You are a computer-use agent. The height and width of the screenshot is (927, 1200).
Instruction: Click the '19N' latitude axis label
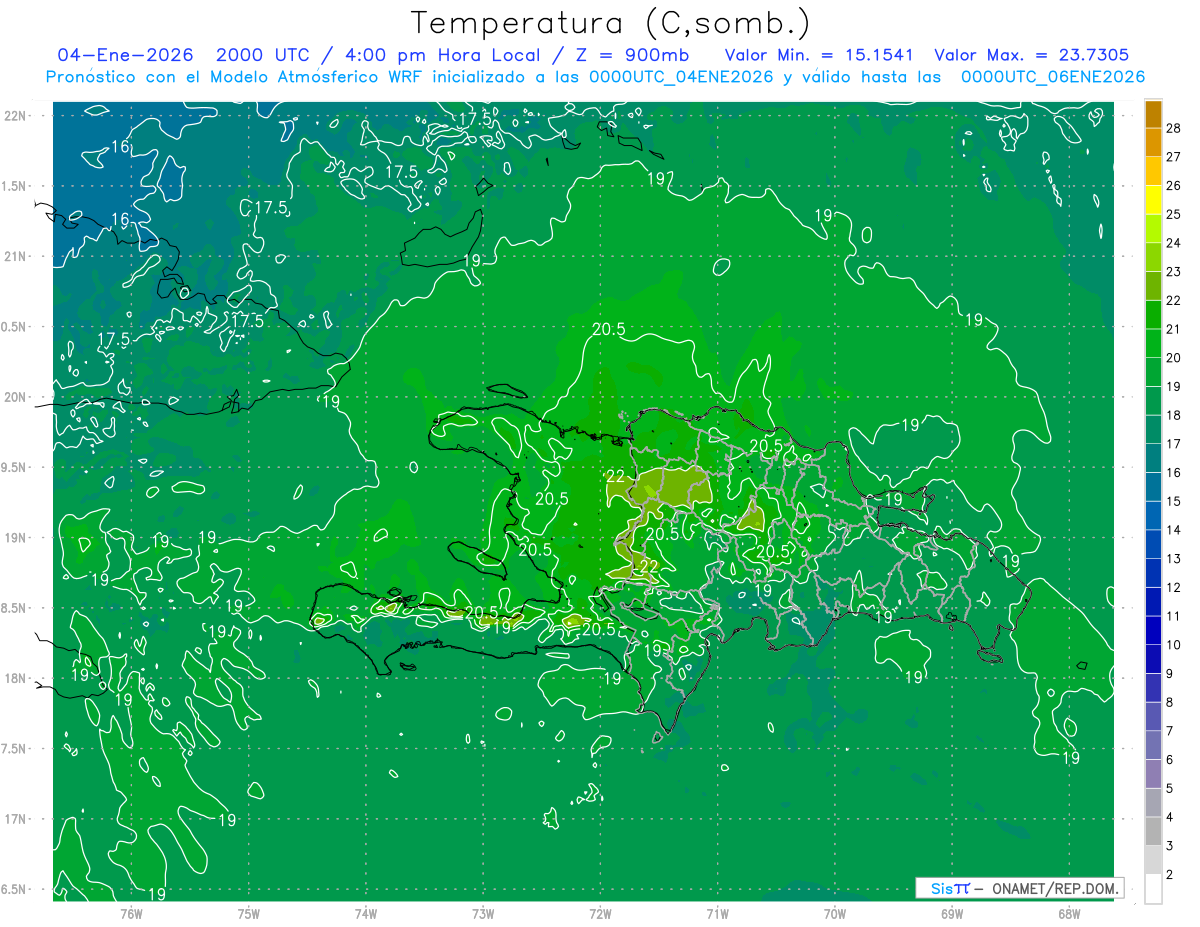(15, 538)
